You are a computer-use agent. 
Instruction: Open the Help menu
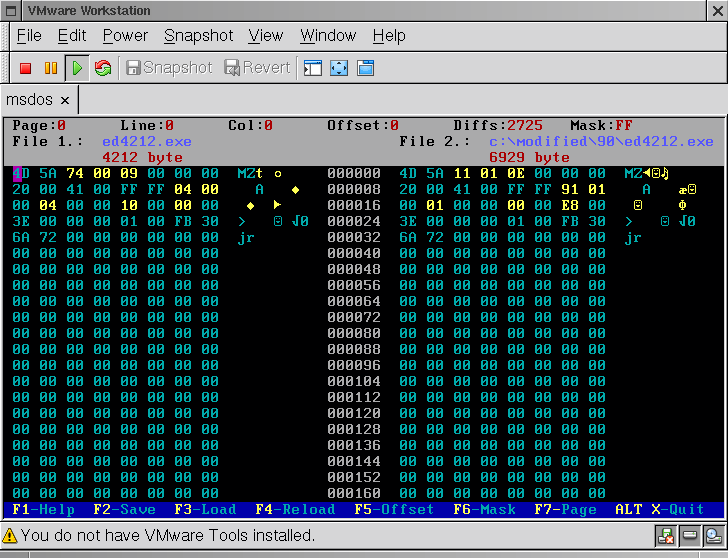(x=389, y=36)
